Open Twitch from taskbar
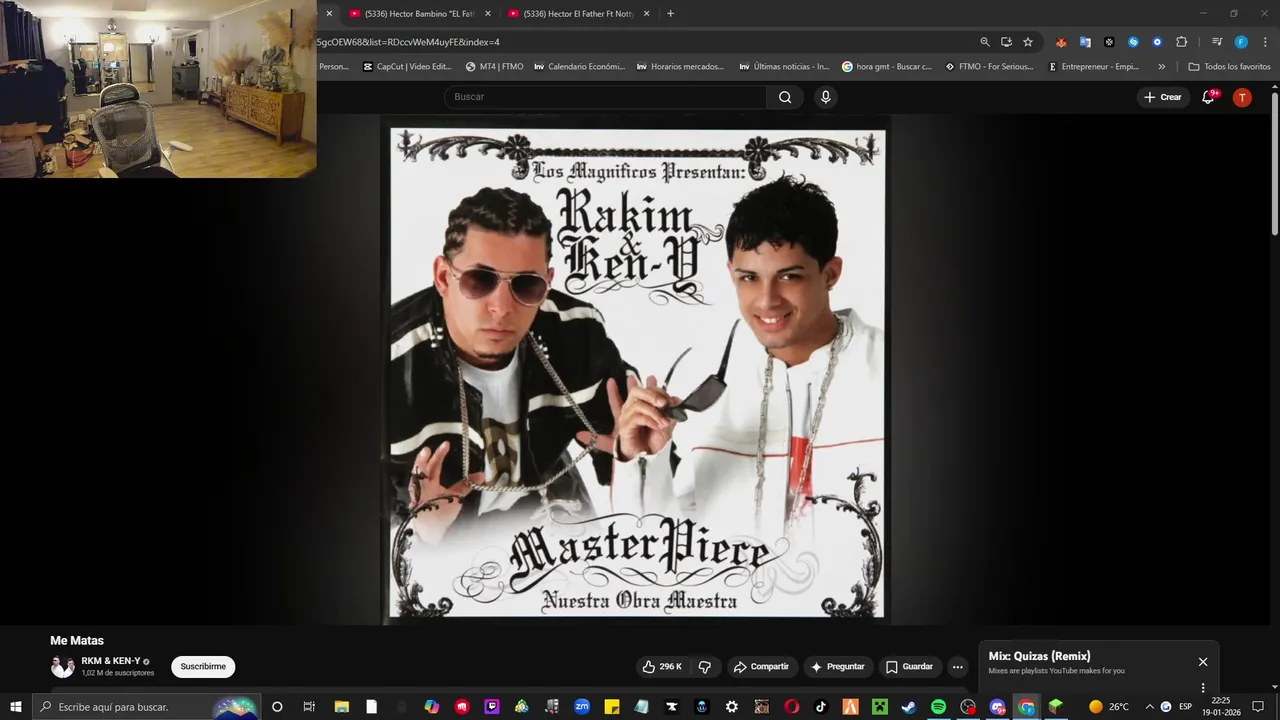Screen dimensions: 1280x720 coord(492,707)
